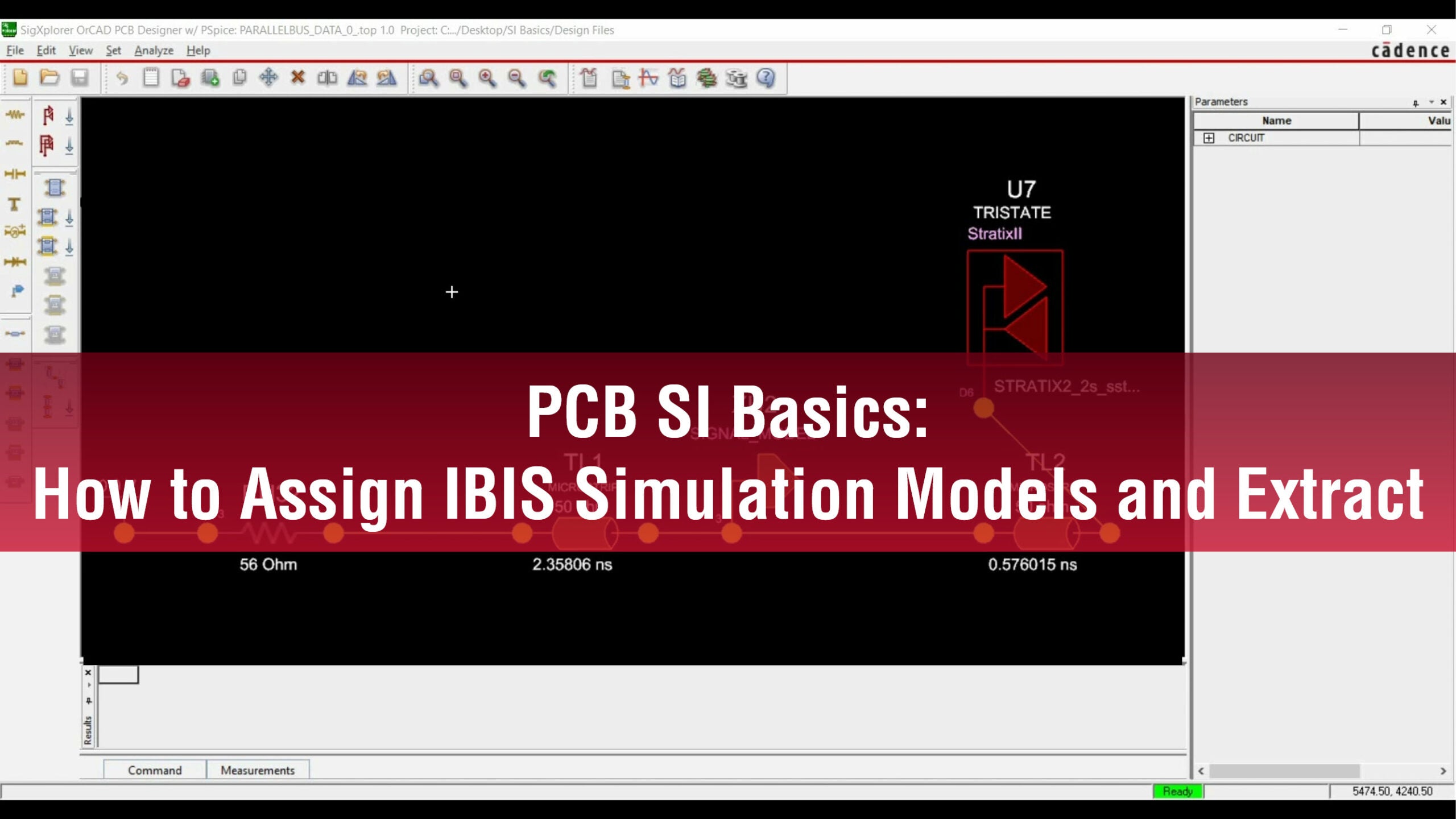
Task: Open the View menu
Action: [80, 50]
